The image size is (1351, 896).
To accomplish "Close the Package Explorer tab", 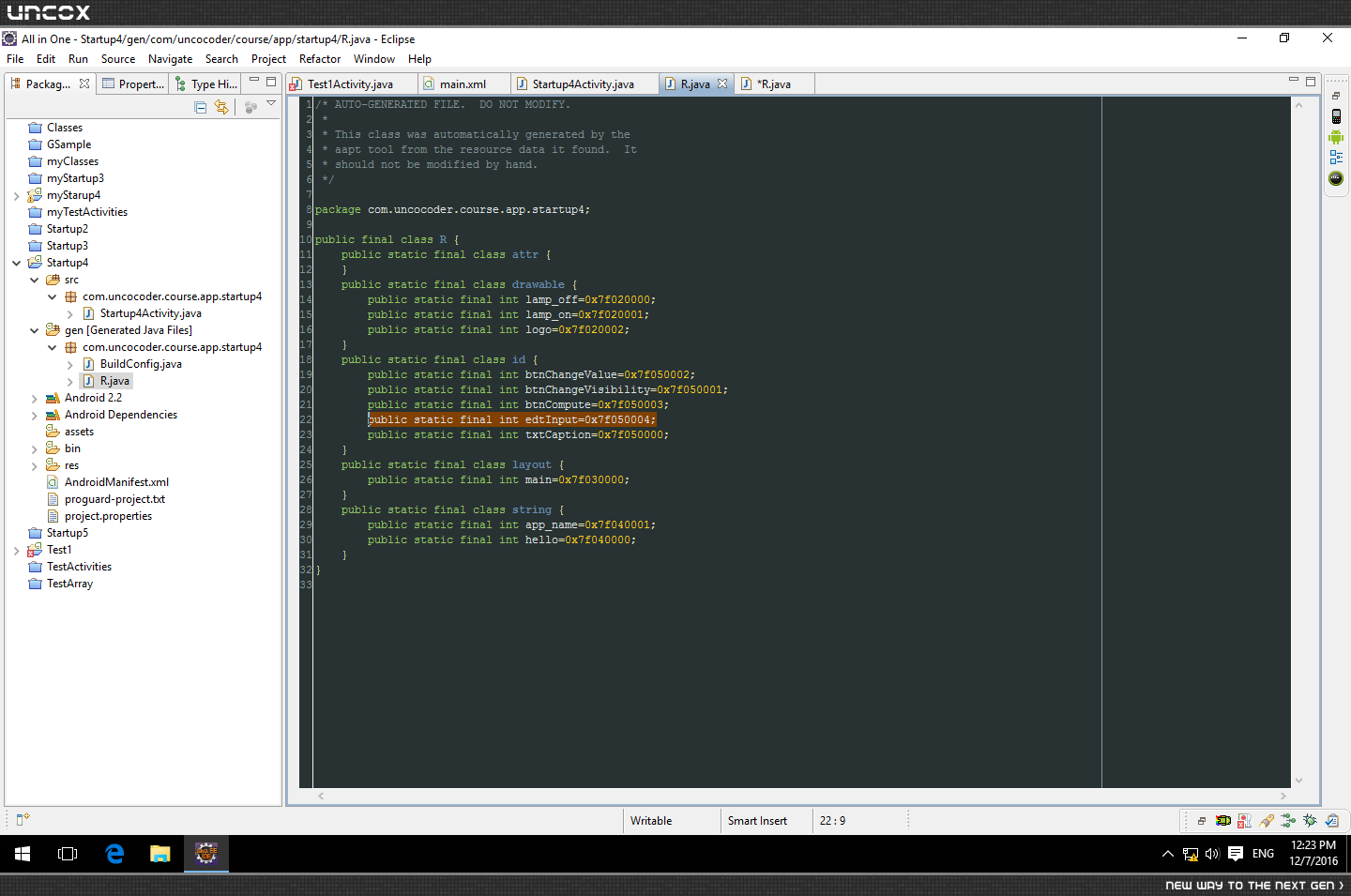I will [x=84, y=84].
